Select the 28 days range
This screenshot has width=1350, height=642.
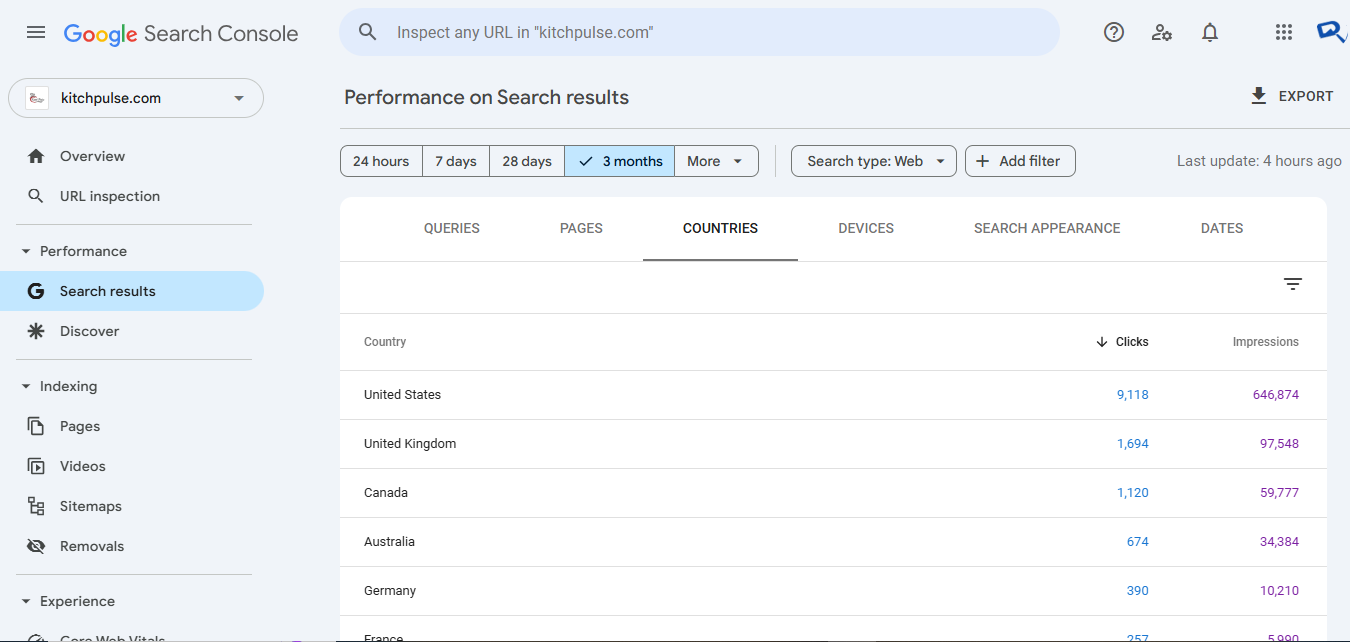(527, 161)
